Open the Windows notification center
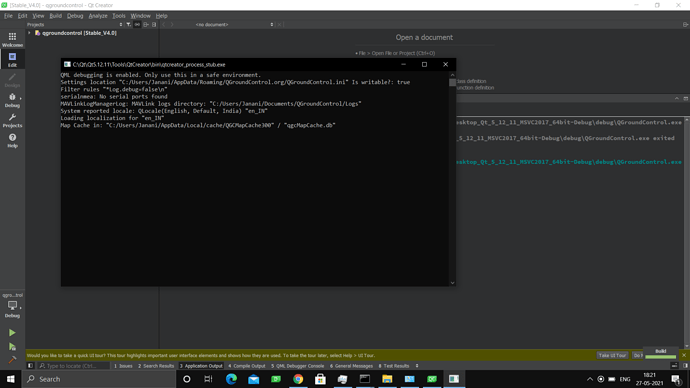Screen dimensions: 690x388 676,379
